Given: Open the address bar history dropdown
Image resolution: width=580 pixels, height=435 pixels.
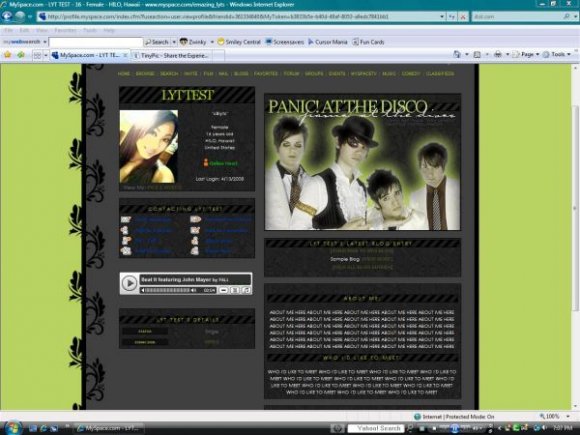Looking at the screenshot, I should pyautogui.click(x=442, y=17).
